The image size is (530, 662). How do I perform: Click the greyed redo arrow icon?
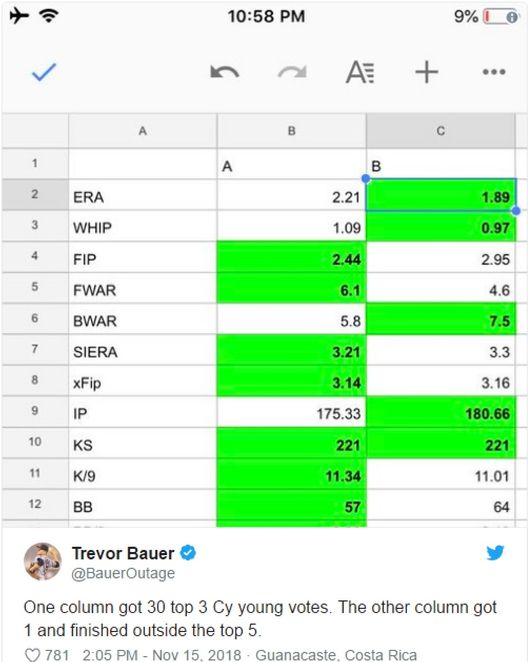(292, 72)
